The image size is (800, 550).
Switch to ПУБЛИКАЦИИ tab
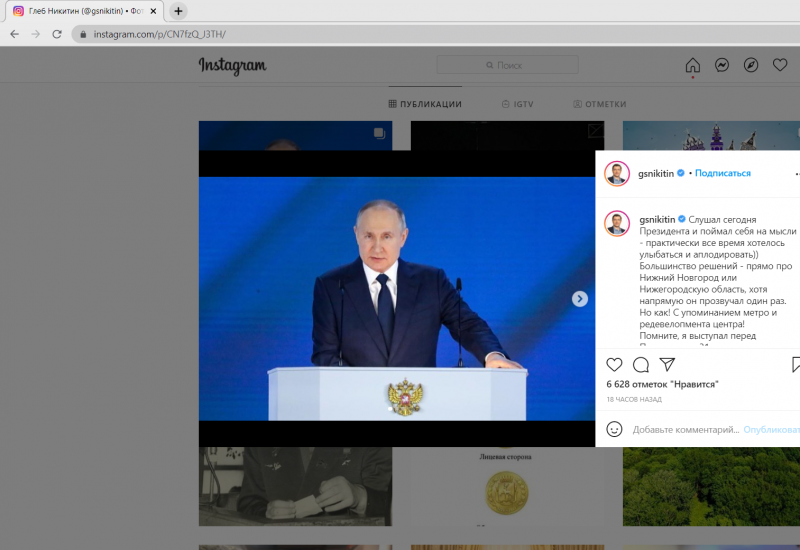(x=425, y=104)
